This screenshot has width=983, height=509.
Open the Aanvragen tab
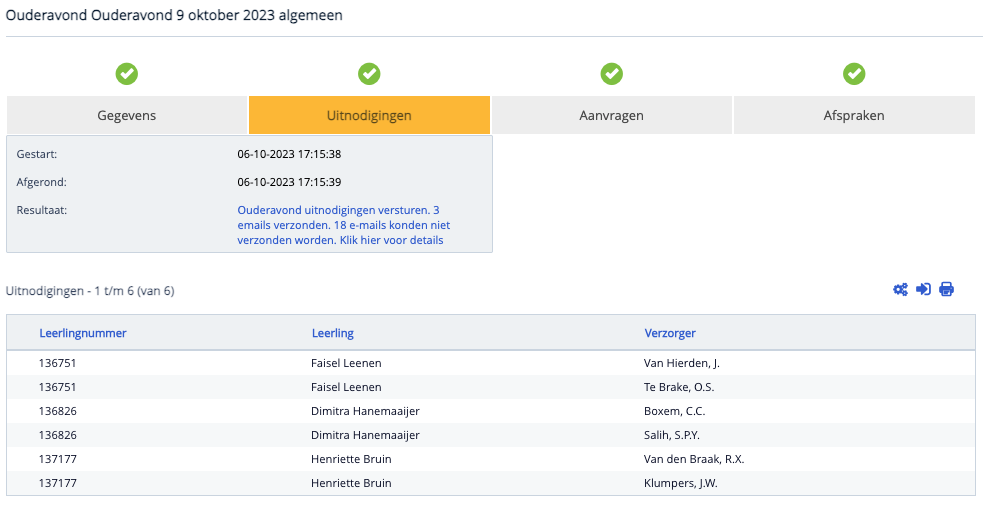pos(611,115)
